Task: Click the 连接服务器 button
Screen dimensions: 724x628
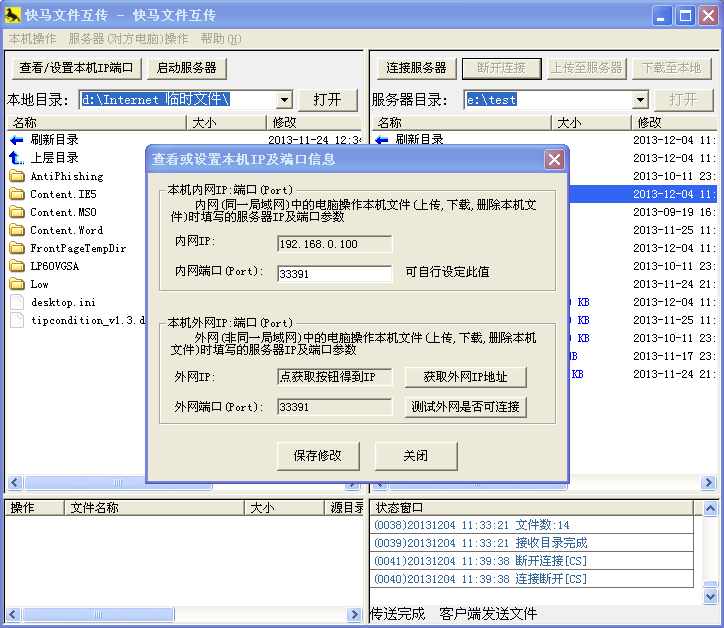Action: coord(416,68)
